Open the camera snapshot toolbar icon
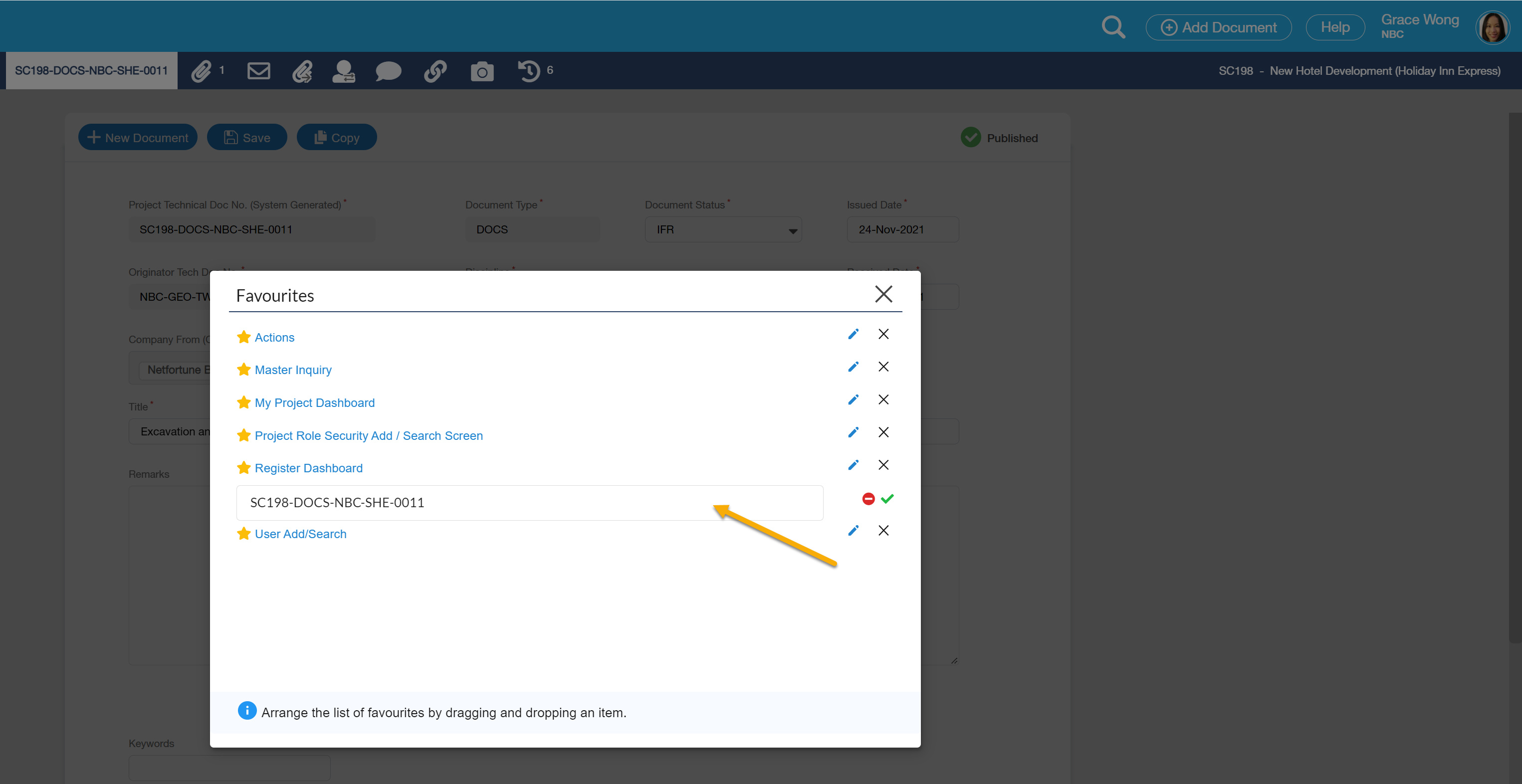The width and height of the screenshot is (1522, 784). coord(481,71)
